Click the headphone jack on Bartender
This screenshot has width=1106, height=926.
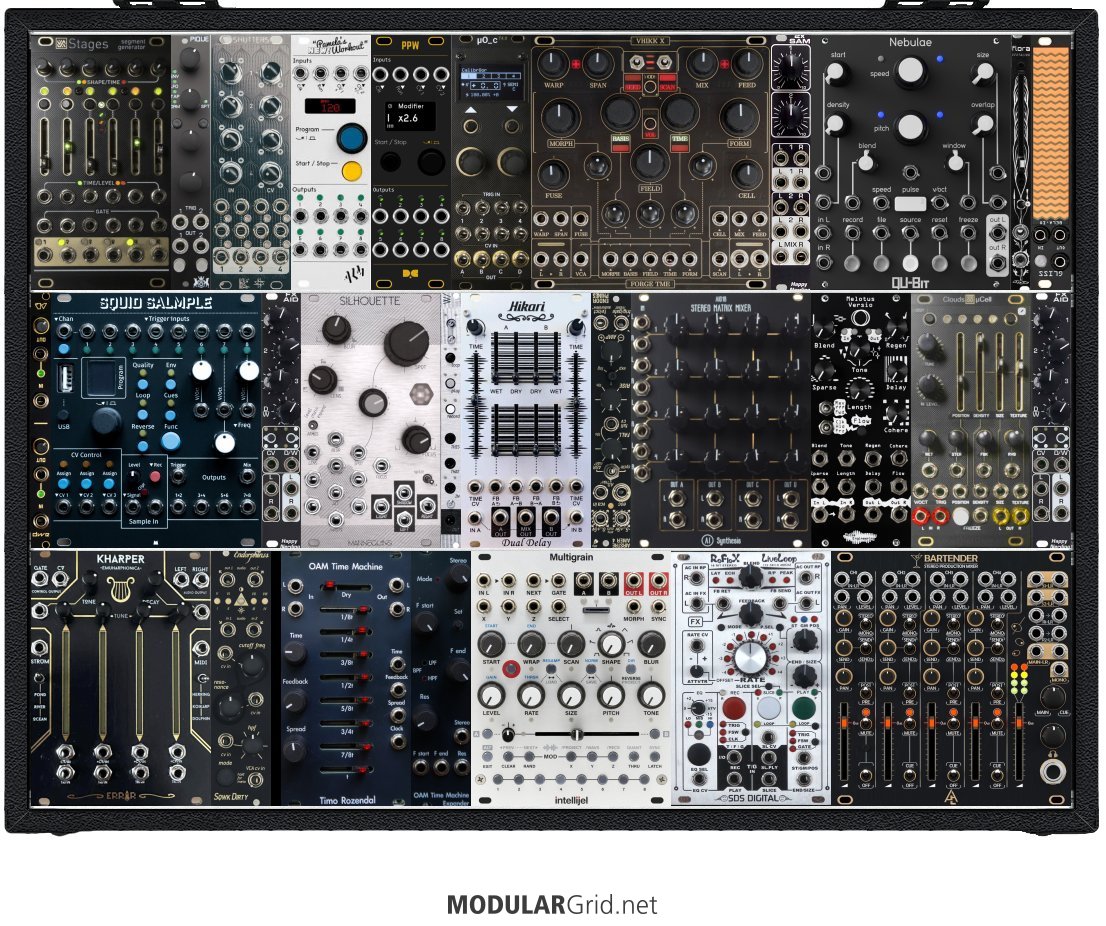[x=1052, y=771]
